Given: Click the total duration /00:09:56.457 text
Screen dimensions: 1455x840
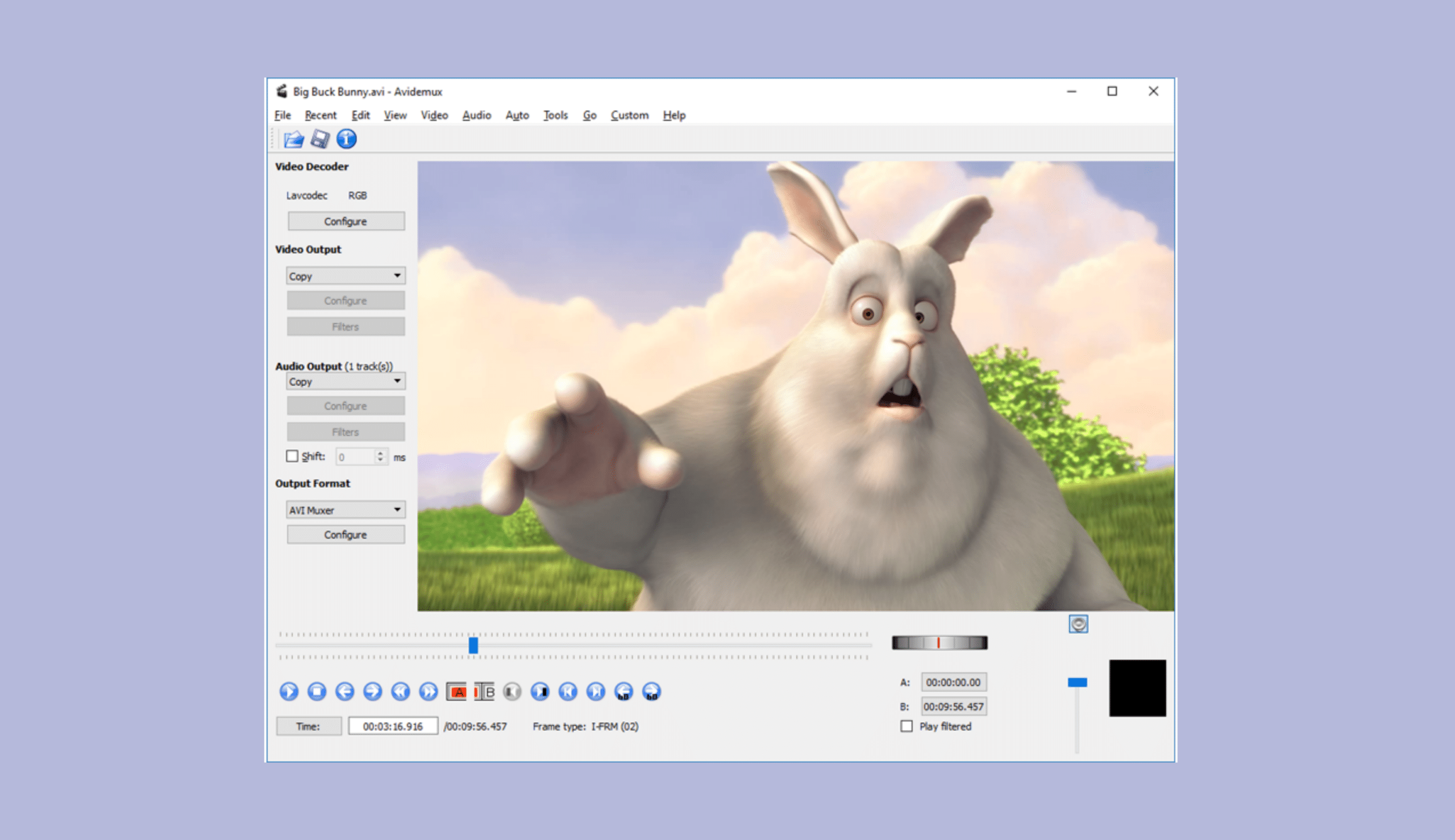Looking at the screenshot, I should 475,726.
